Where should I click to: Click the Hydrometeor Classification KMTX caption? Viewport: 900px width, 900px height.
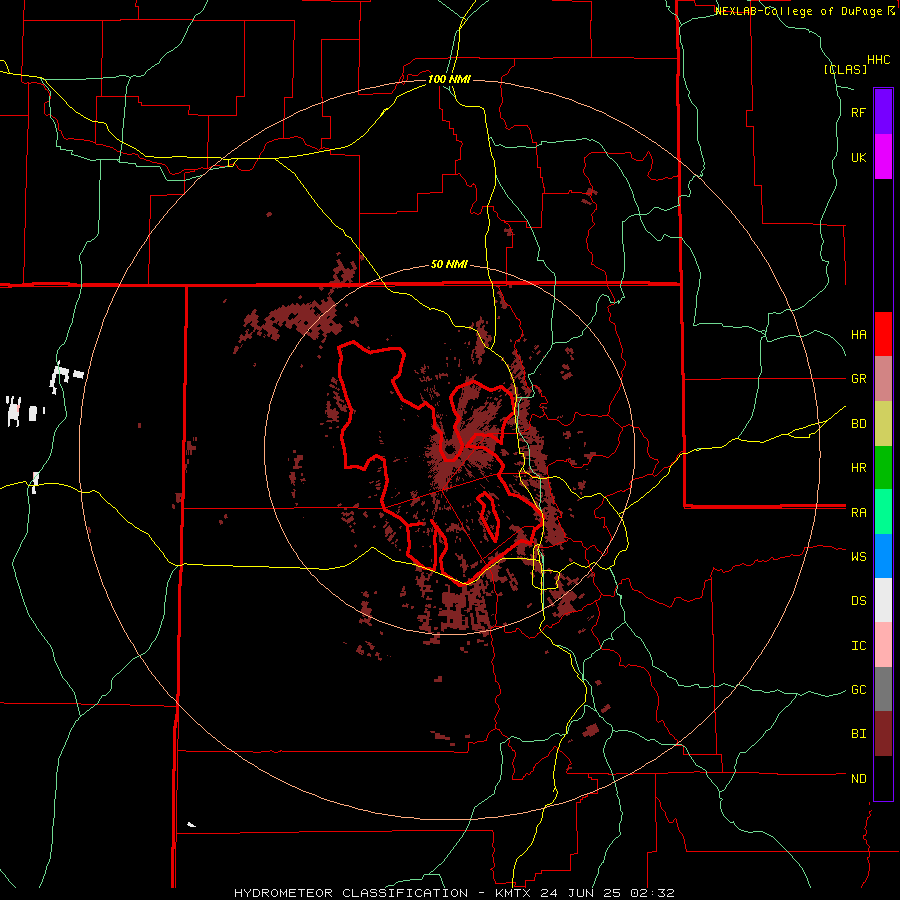tap(454, 893)
